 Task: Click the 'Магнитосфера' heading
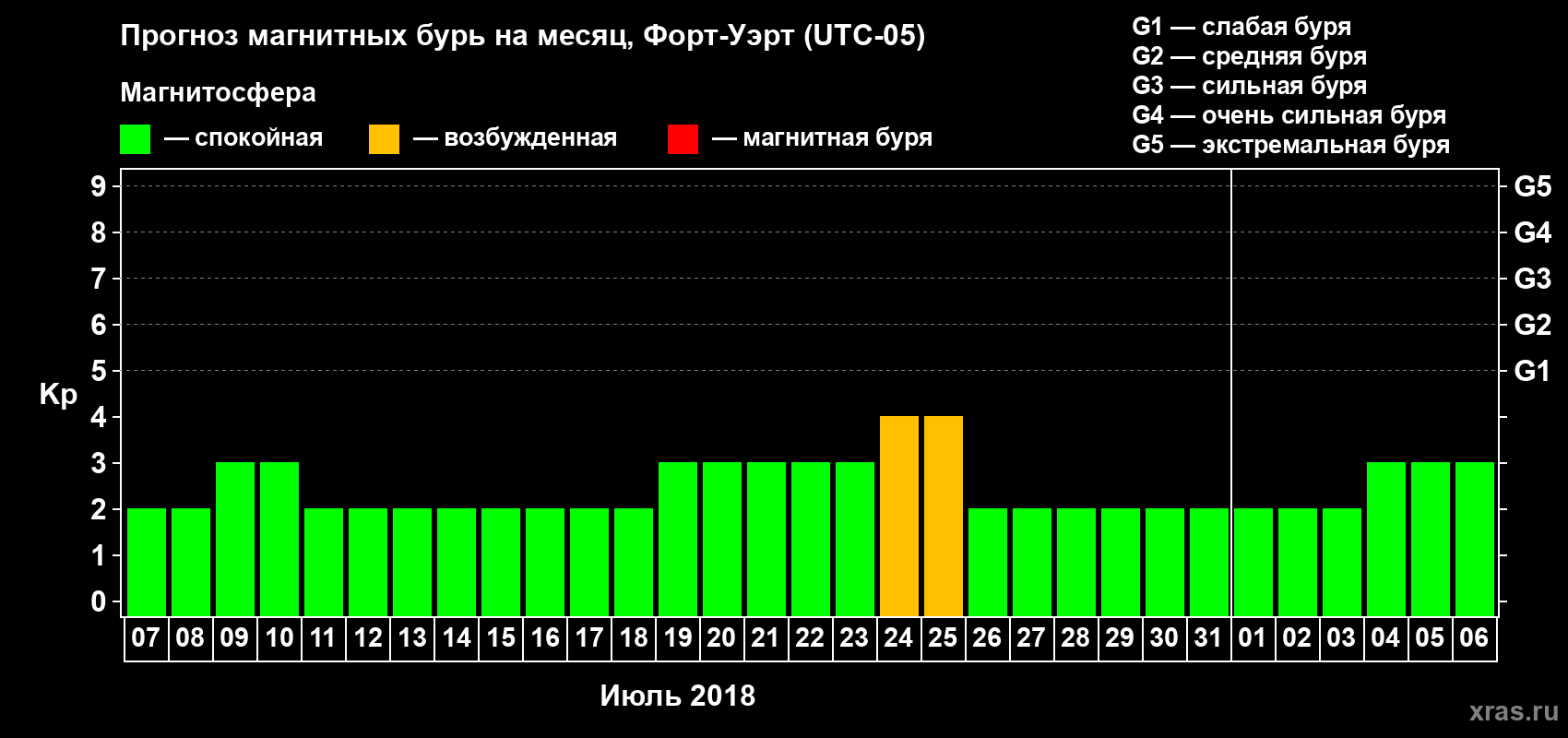pyautogui.click(x=218, y=92)
